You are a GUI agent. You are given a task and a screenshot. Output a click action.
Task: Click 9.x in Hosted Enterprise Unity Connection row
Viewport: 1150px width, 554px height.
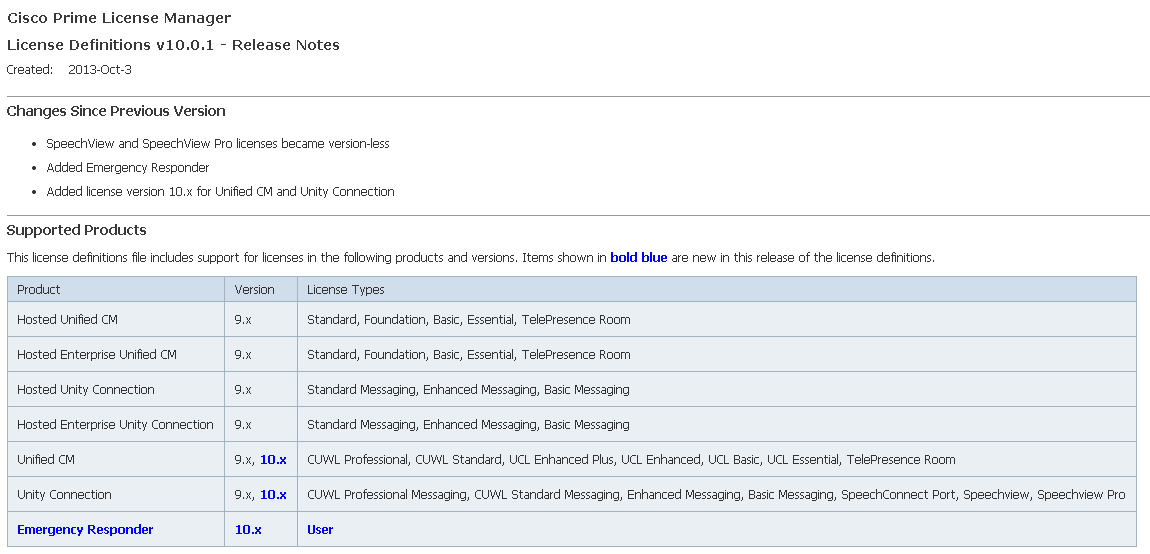point(261,424)
